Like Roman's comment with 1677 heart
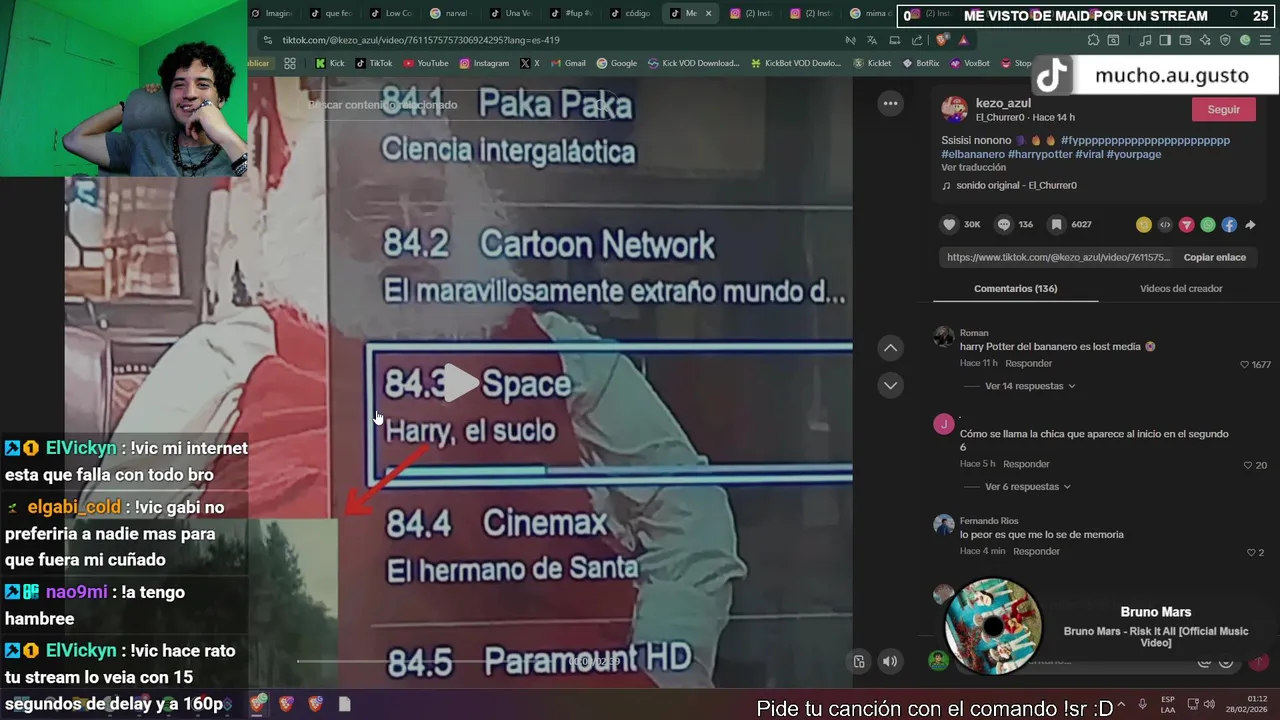This screenshot has height=720, width=1280. click(1244, 365)
